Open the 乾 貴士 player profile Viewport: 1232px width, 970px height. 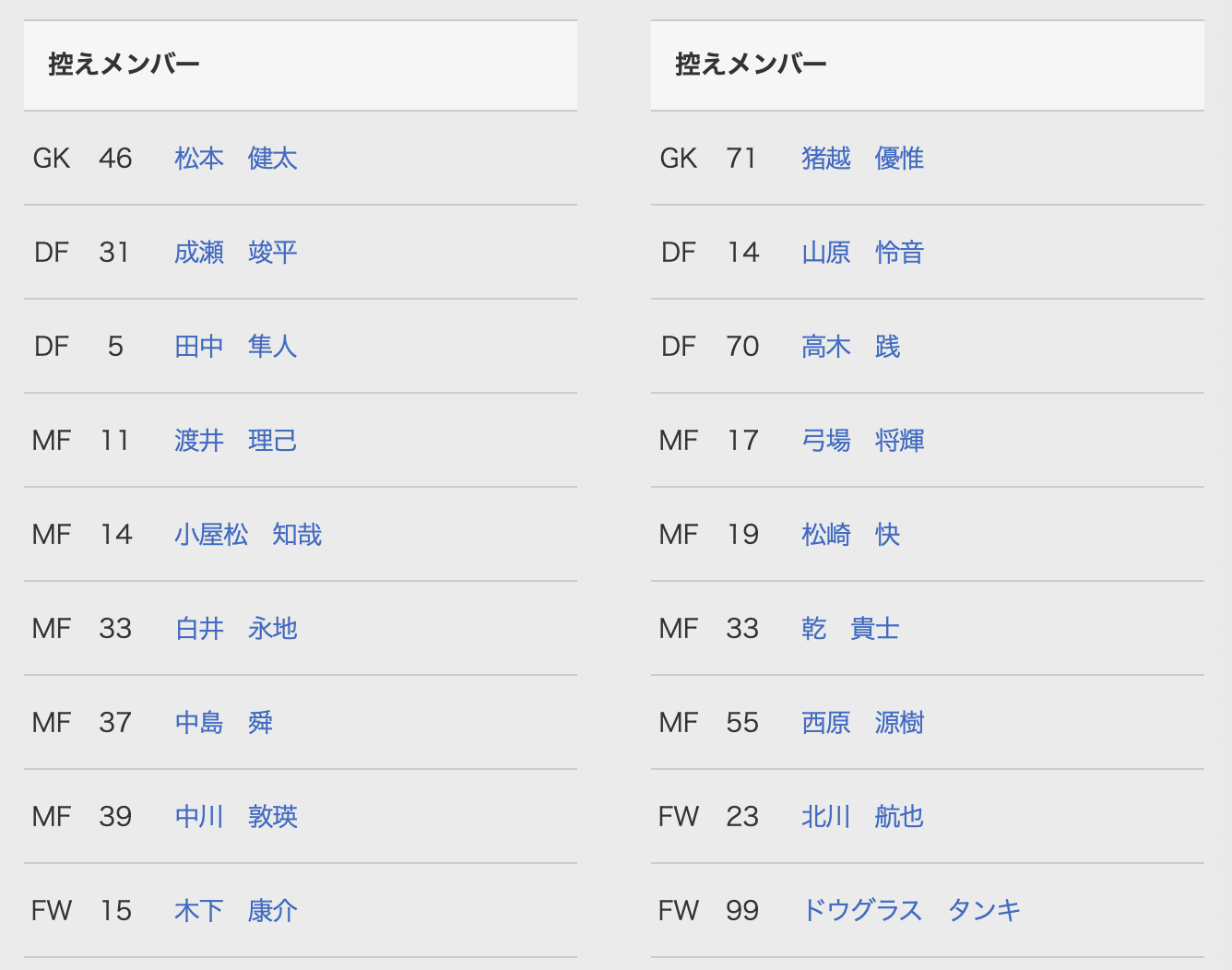click(850, 629)
